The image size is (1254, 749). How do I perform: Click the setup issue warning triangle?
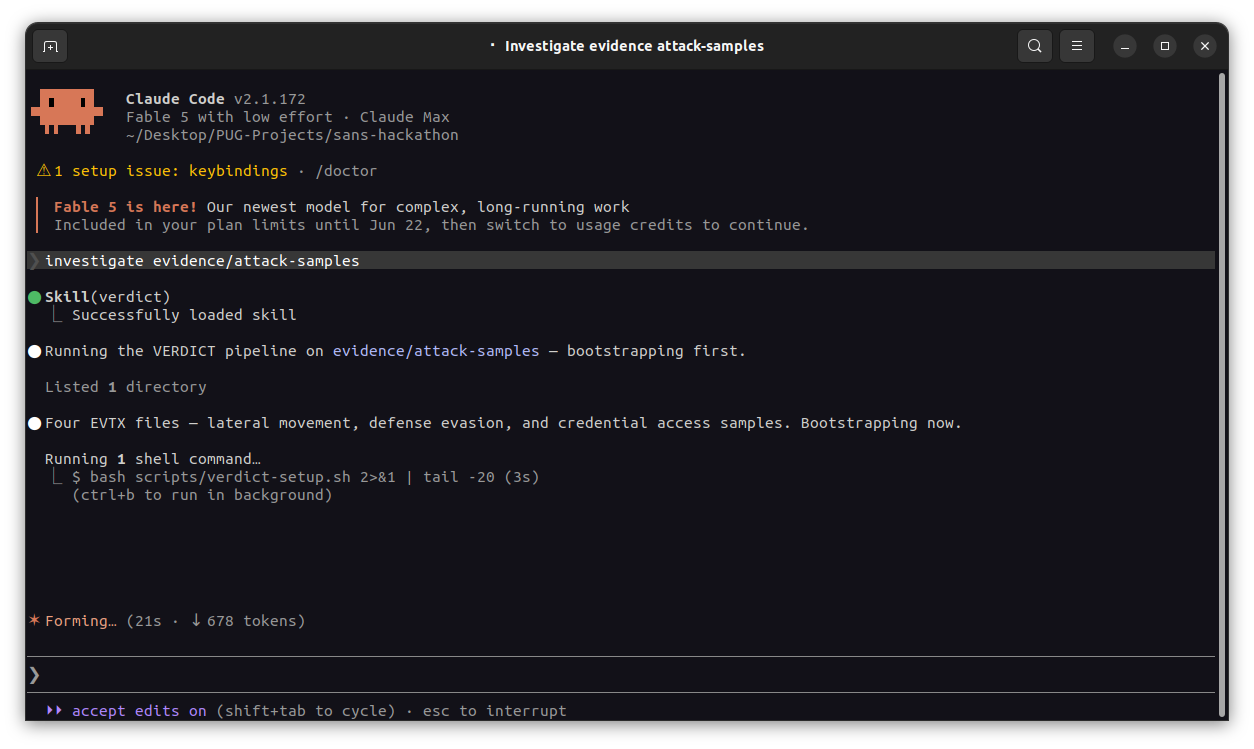click(x=43, y=171)
